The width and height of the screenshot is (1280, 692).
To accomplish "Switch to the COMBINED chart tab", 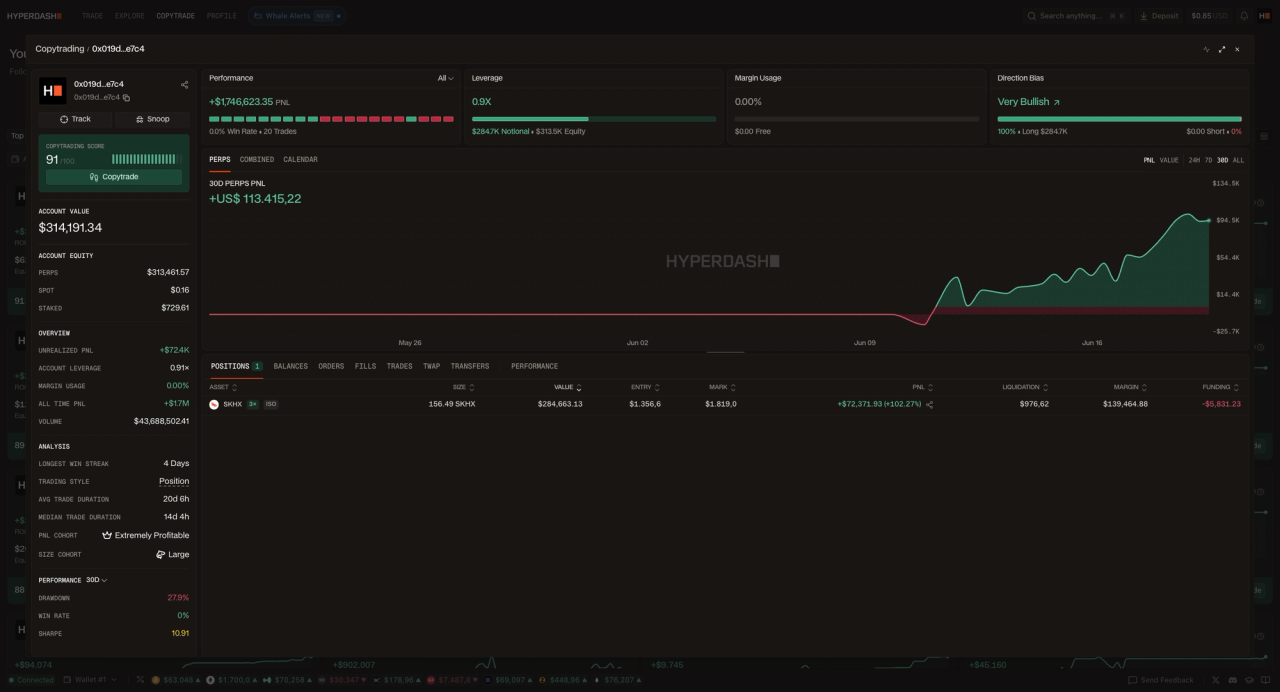I will point(257,160).
